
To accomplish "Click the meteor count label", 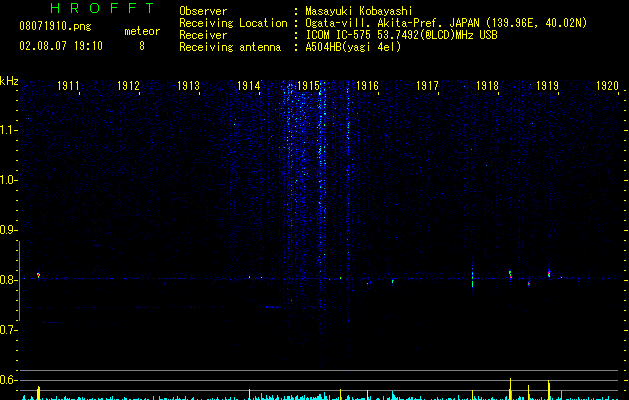I will pos(142,31).
